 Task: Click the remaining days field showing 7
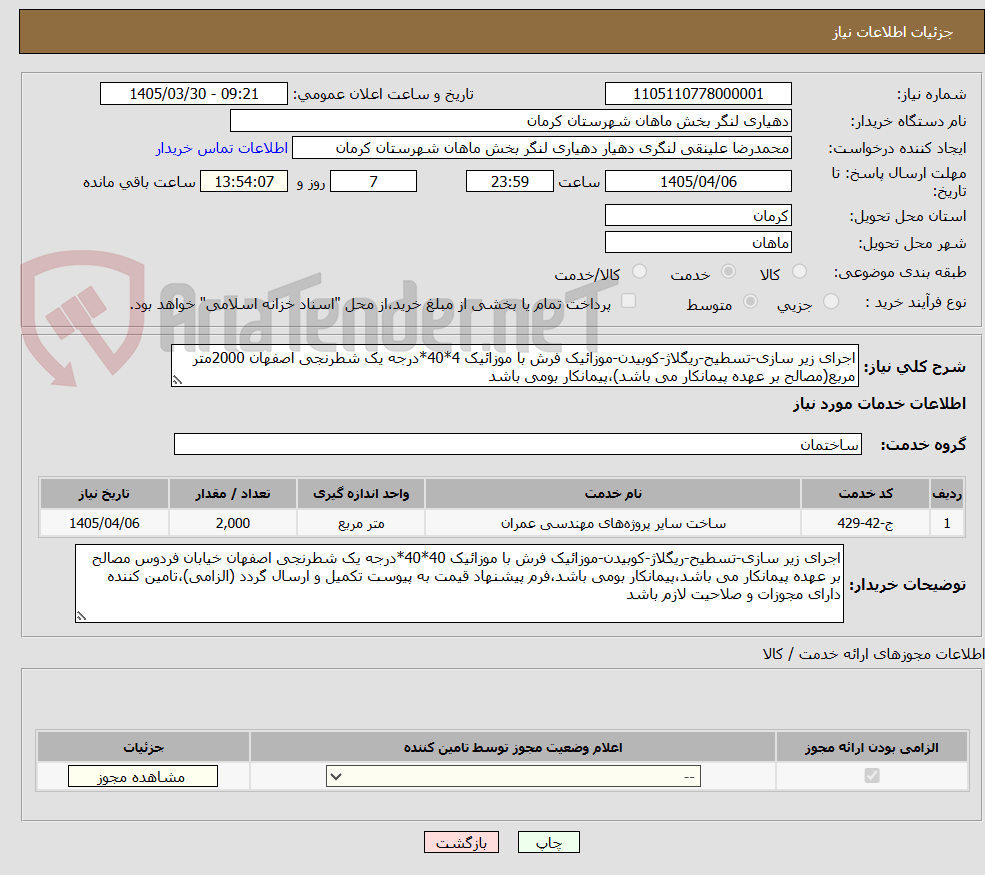tap(373, 182)
